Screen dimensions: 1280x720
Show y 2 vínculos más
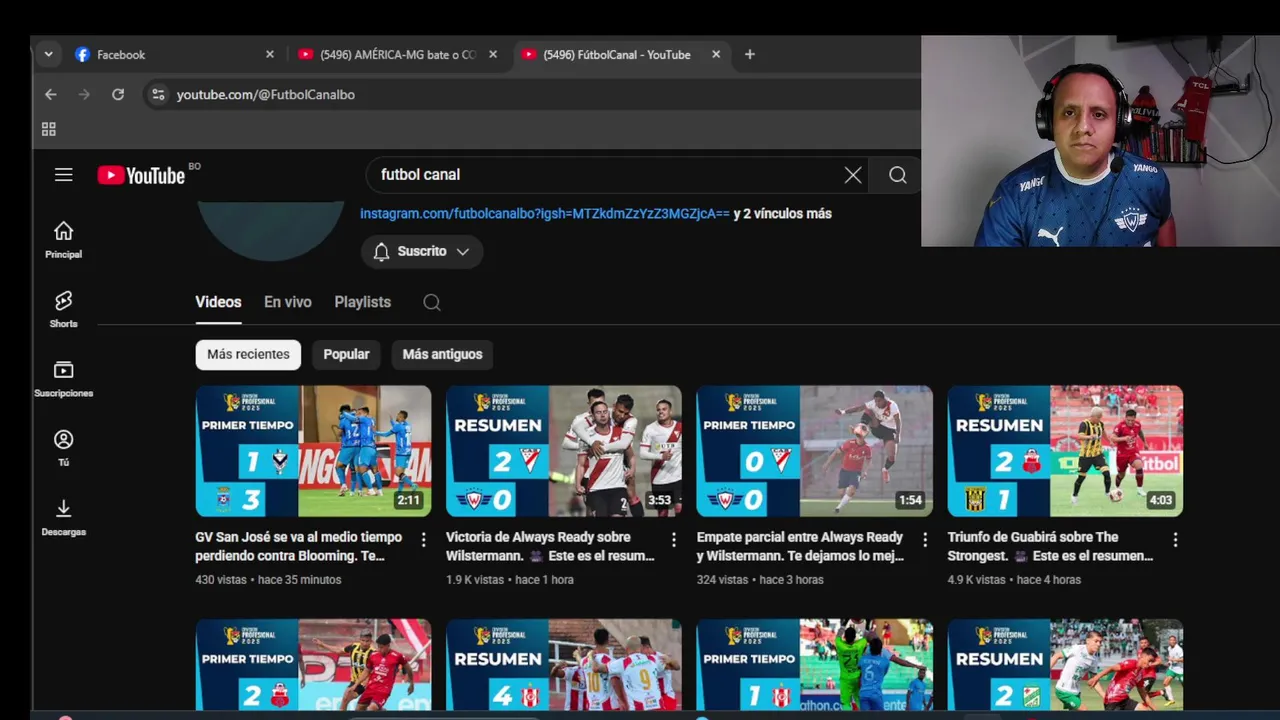click(782, 213)
